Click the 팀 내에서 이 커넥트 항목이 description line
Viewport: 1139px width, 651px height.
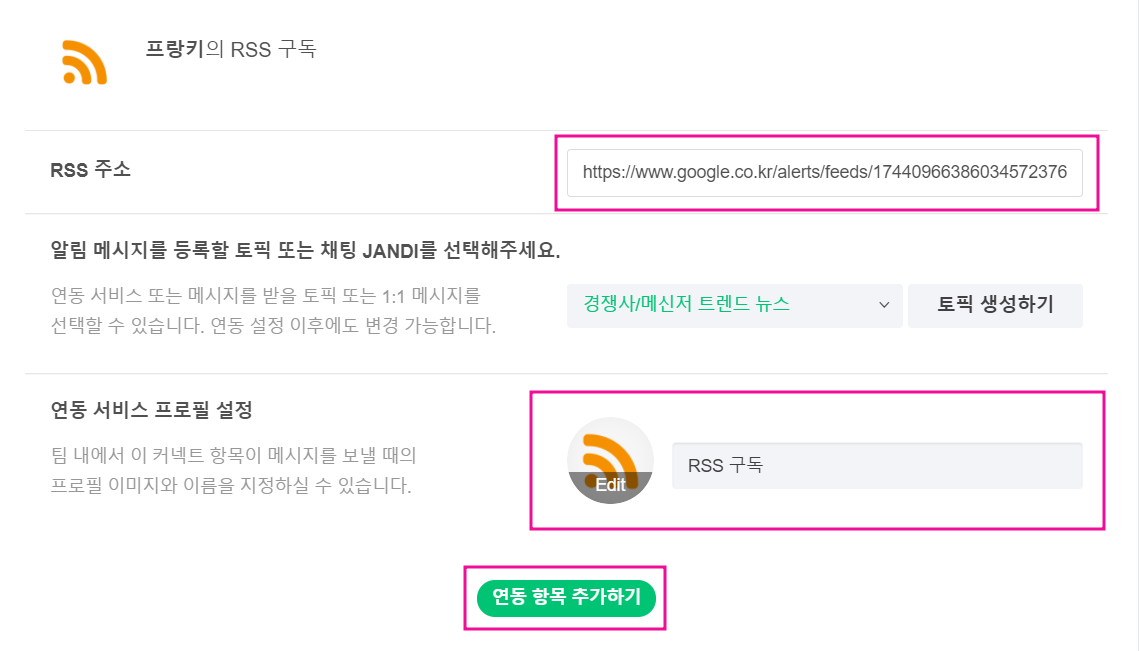tap(233, 456)
